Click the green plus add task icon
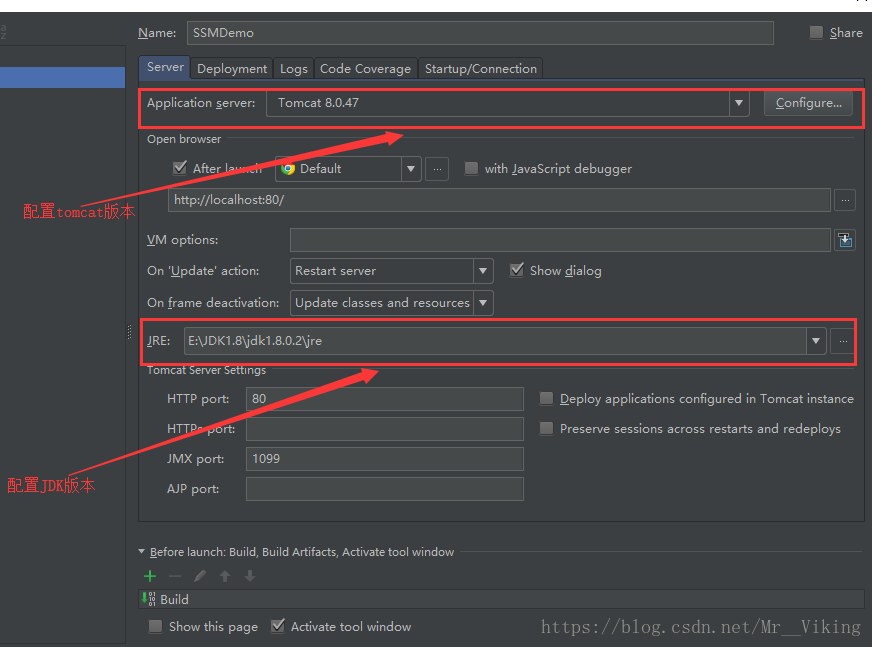 150,576
